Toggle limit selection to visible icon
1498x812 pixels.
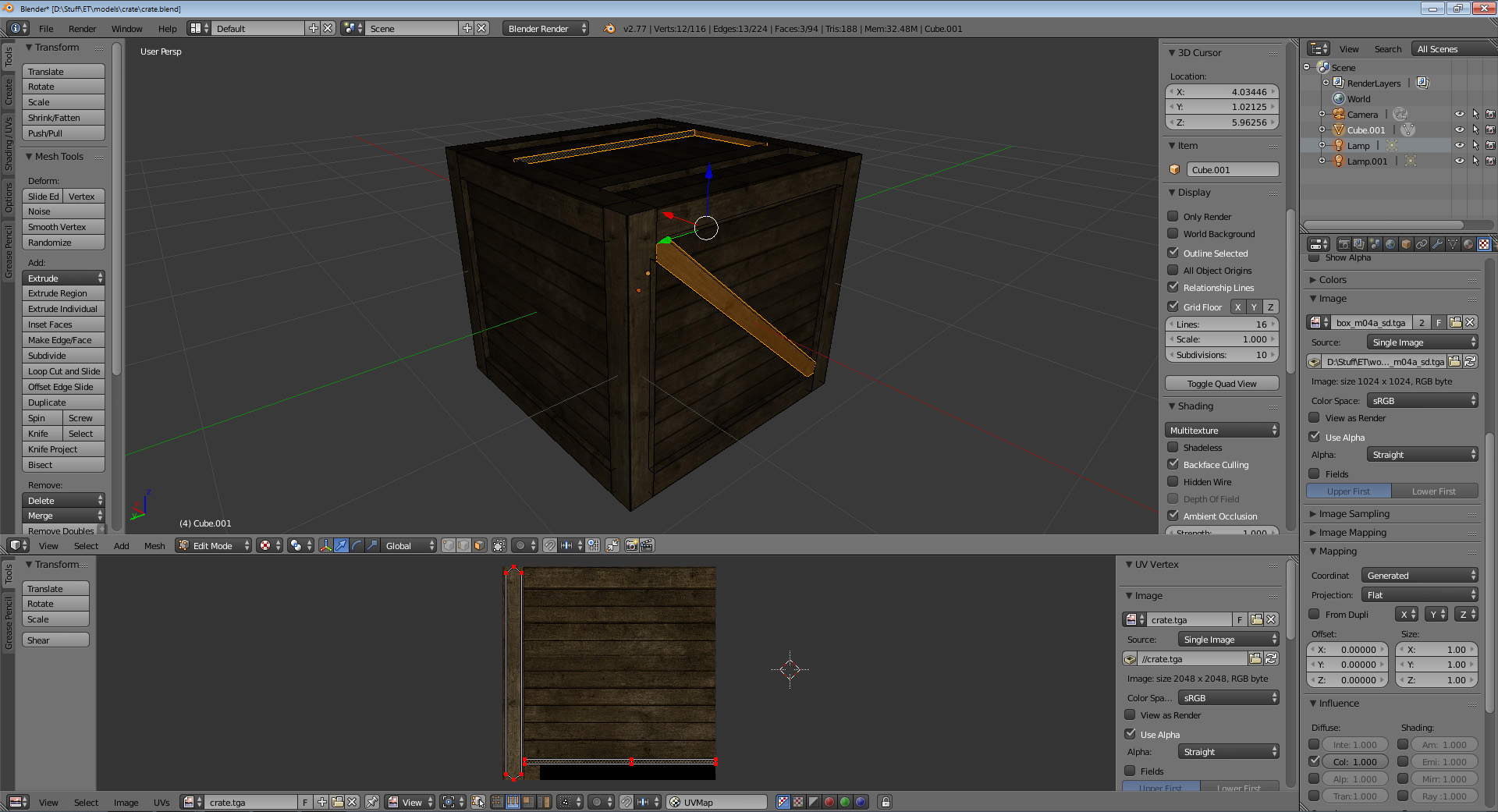tap(499, 545)
